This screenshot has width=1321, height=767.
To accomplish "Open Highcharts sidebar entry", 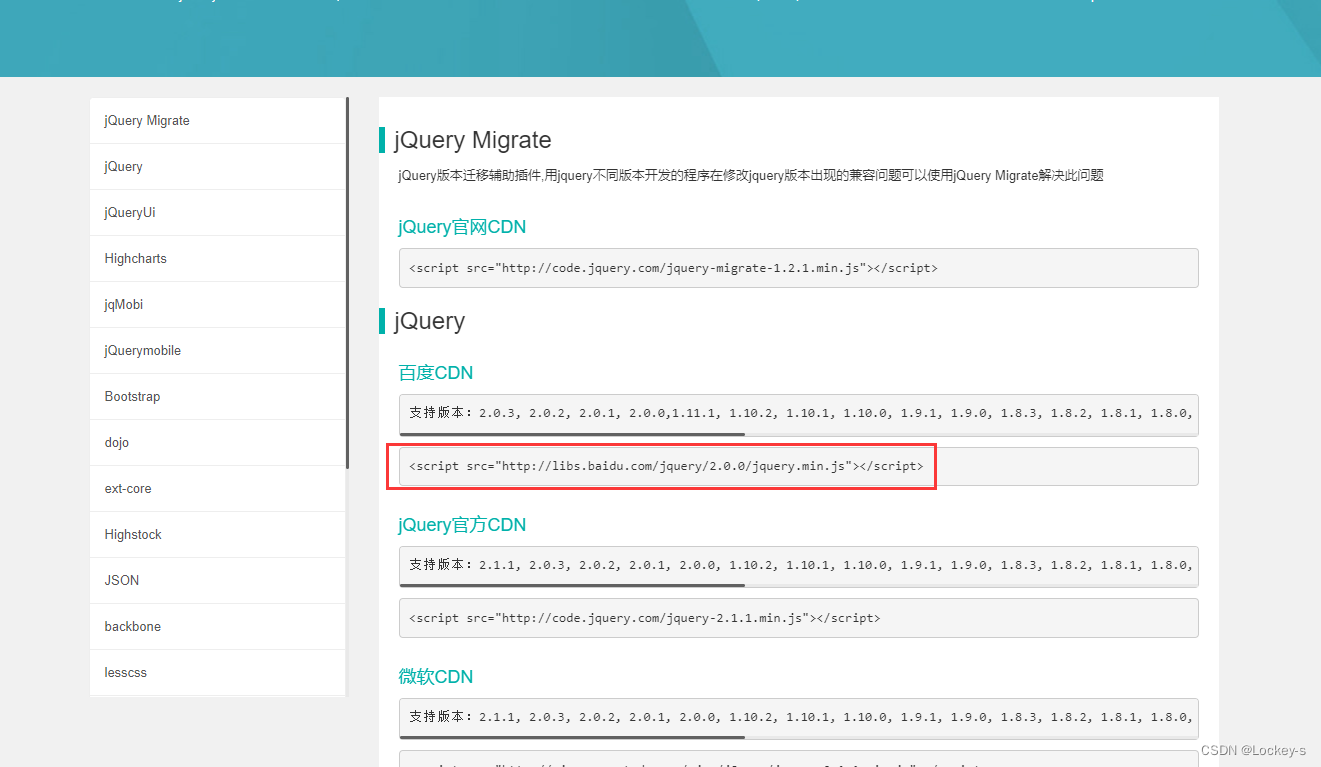I will pos(218,259).
